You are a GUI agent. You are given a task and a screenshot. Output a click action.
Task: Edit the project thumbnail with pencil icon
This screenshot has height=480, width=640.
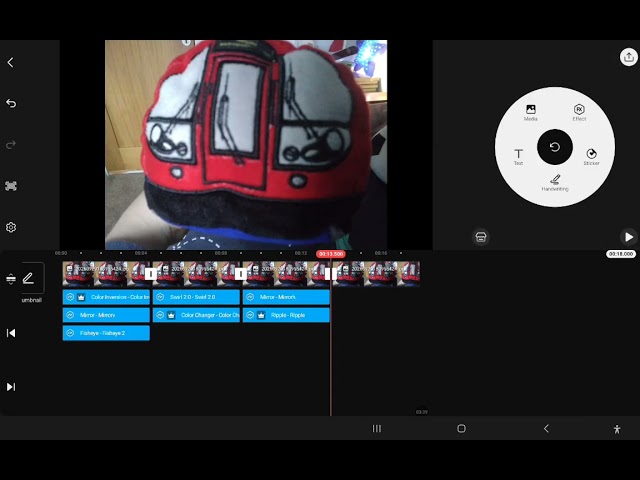(x=29, y=278)
